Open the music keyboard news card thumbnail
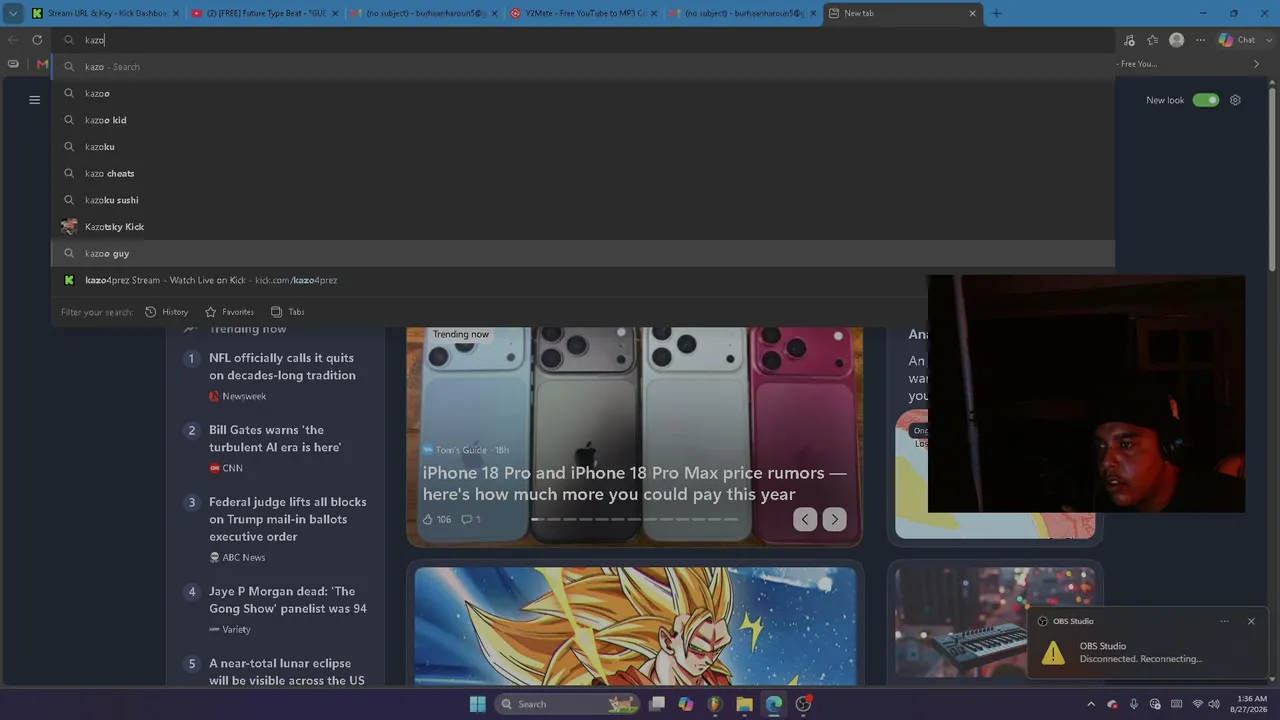 995,622
